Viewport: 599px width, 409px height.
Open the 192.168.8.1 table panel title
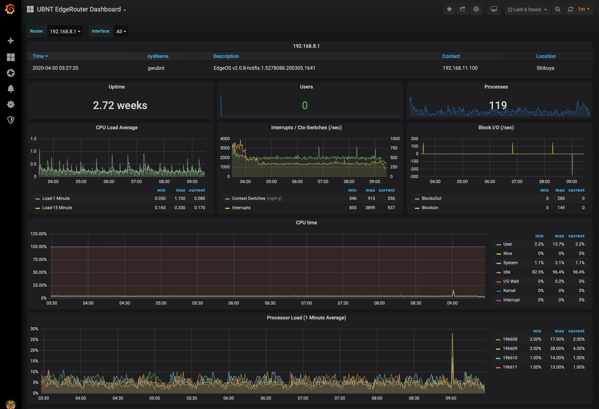click(306, 46)
